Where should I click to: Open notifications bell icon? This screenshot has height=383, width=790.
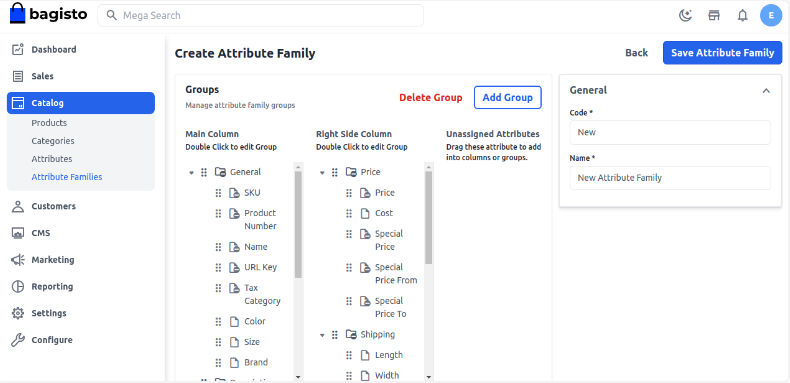pyautogui.click(x=743, y=16)
